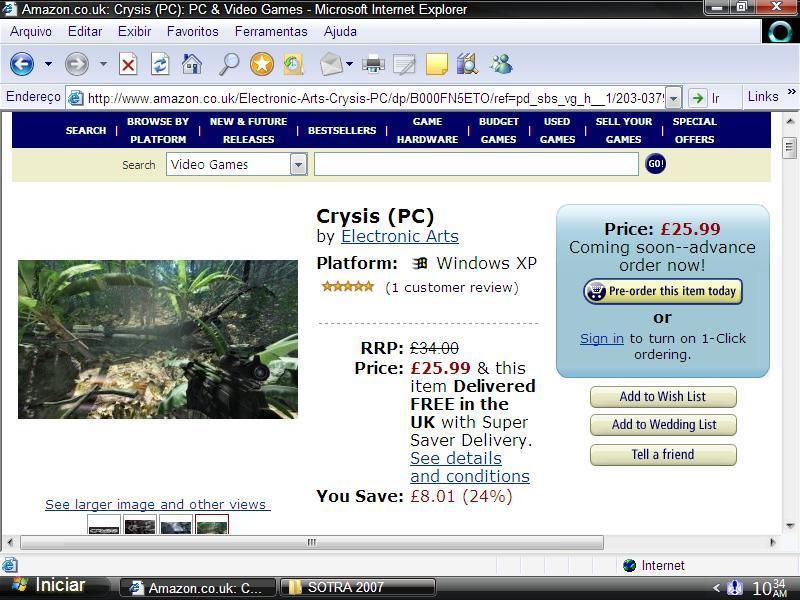The image size is (800, 600).
Task: Open Budget Games navigation item
Action: (x=498, y=130)
